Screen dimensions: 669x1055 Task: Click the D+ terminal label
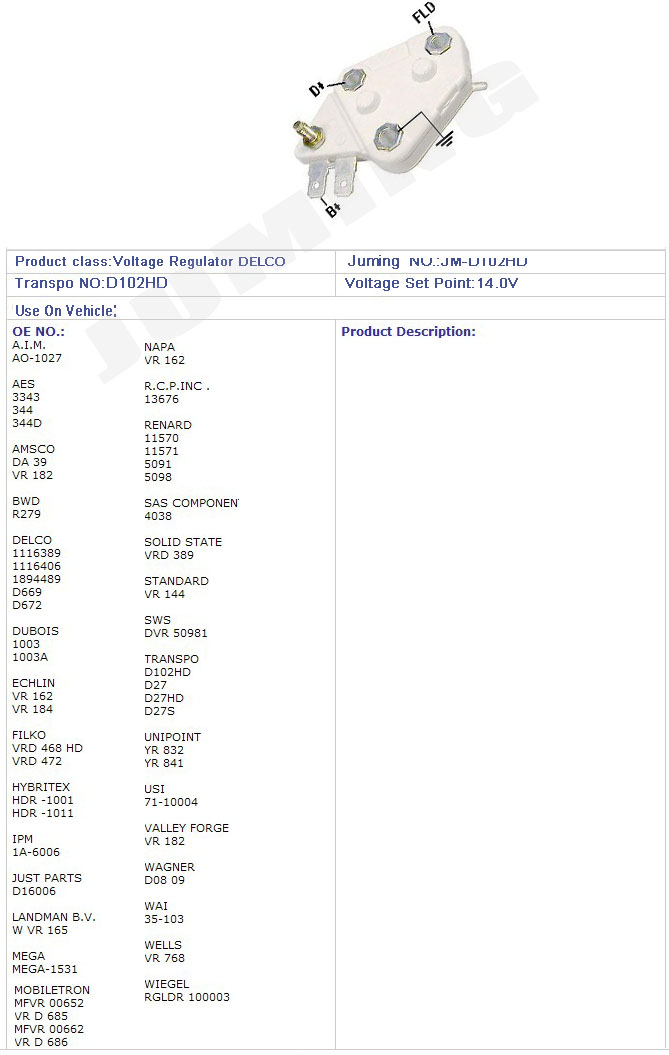tap(317, 89)
